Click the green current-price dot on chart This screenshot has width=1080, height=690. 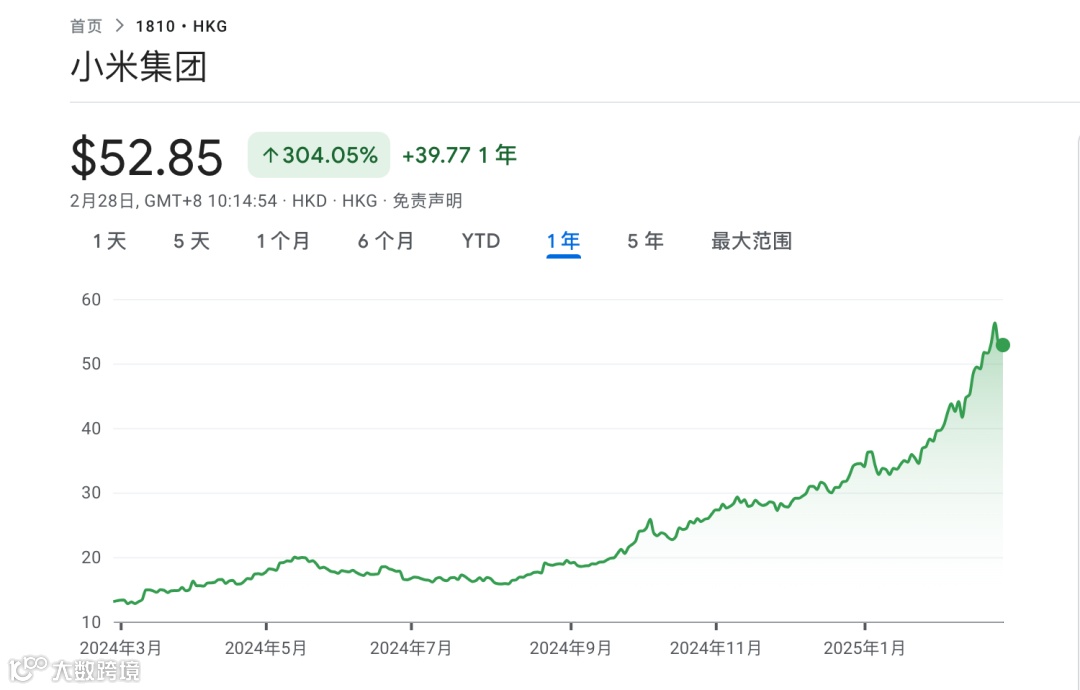pyautogui.click(x=1003, y=345)
